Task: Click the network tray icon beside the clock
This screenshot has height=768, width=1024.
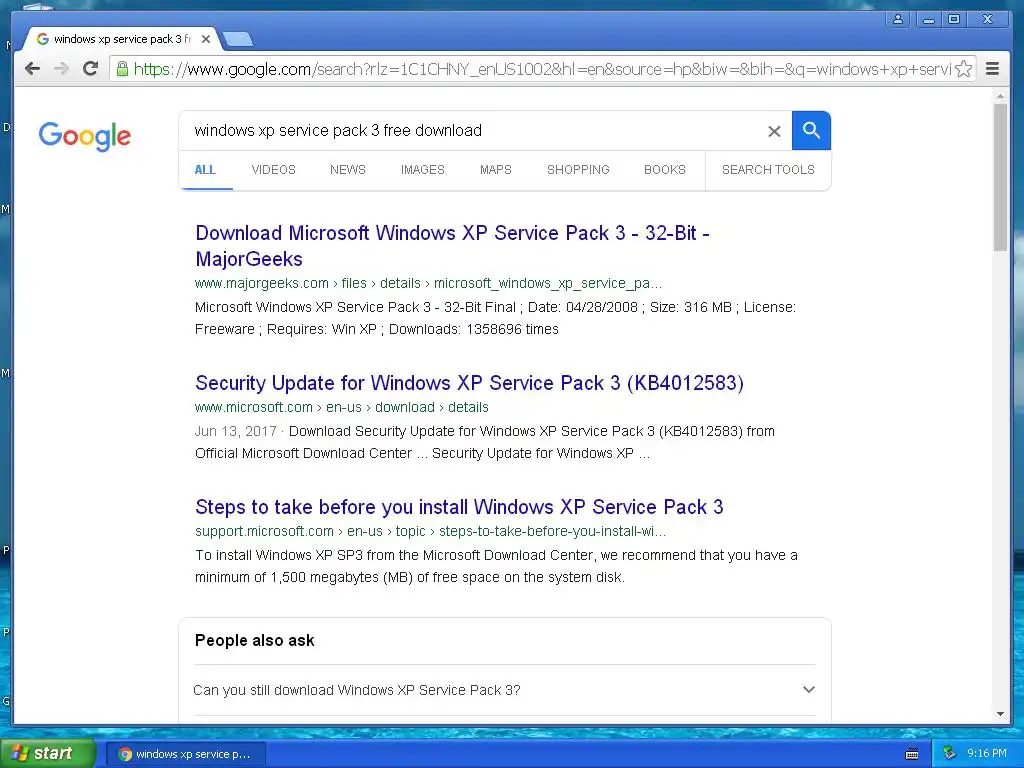Action: (950, 753)
